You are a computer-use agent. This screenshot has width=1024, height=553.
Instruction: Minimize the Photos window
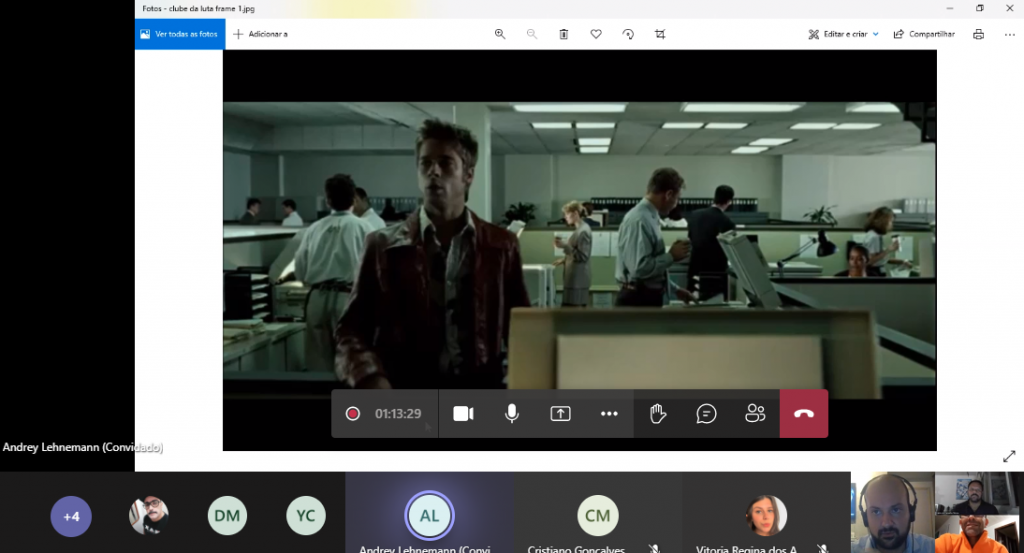click(x=950, y=8)
